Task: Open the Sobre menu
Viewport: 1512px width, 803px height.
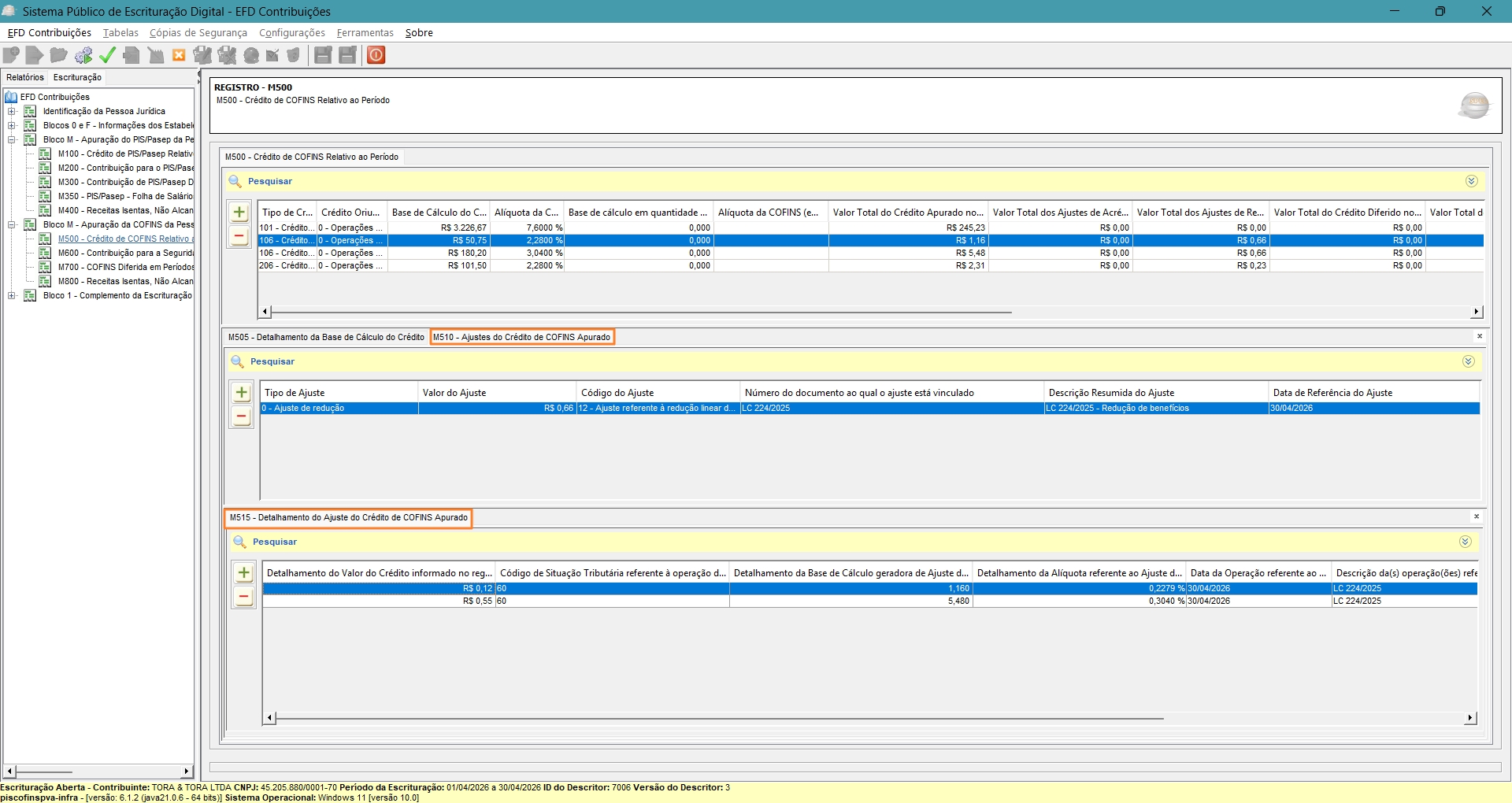Action: (x=419, y=32)
